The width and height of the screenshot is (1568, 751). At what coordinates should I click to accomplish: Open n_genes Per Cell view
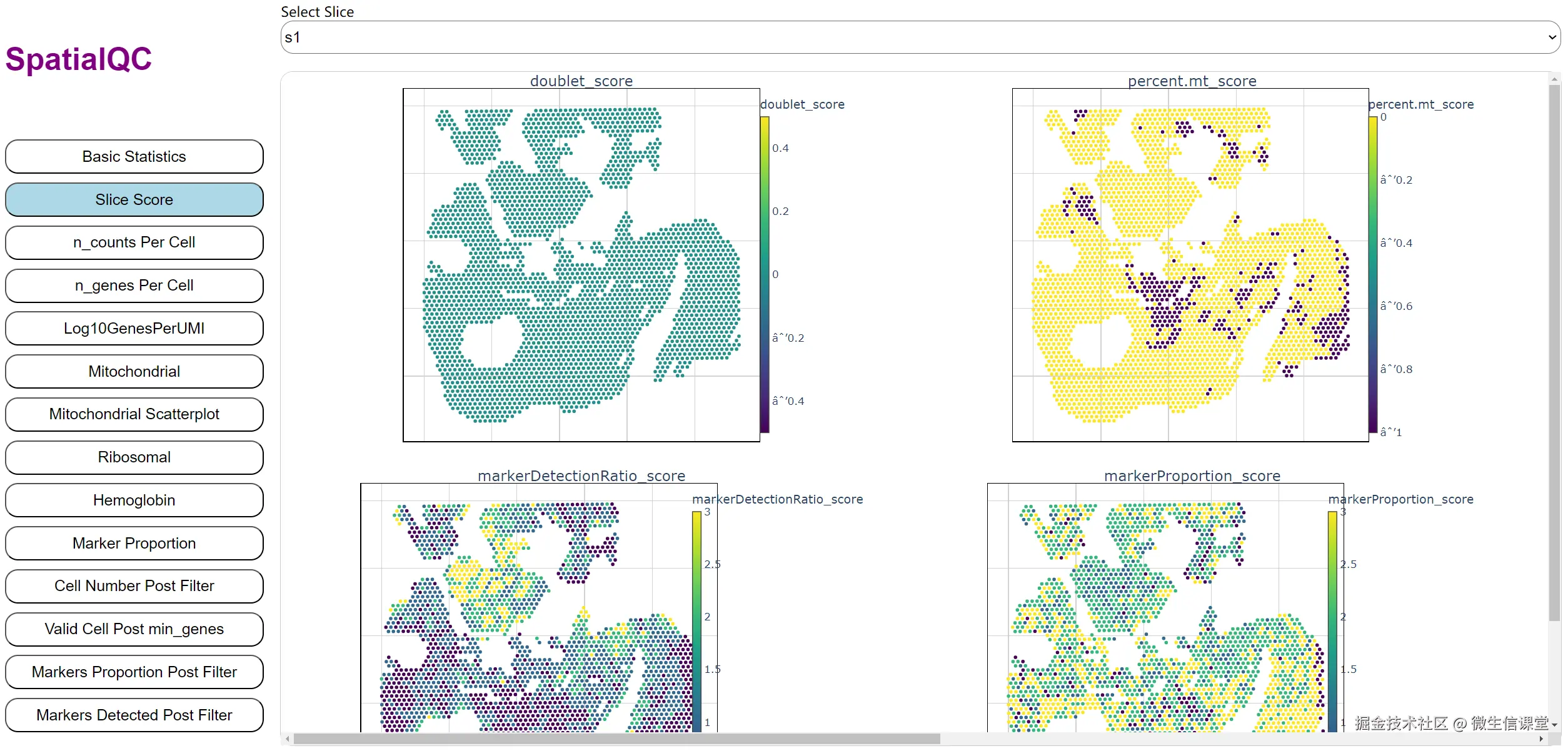134,286
